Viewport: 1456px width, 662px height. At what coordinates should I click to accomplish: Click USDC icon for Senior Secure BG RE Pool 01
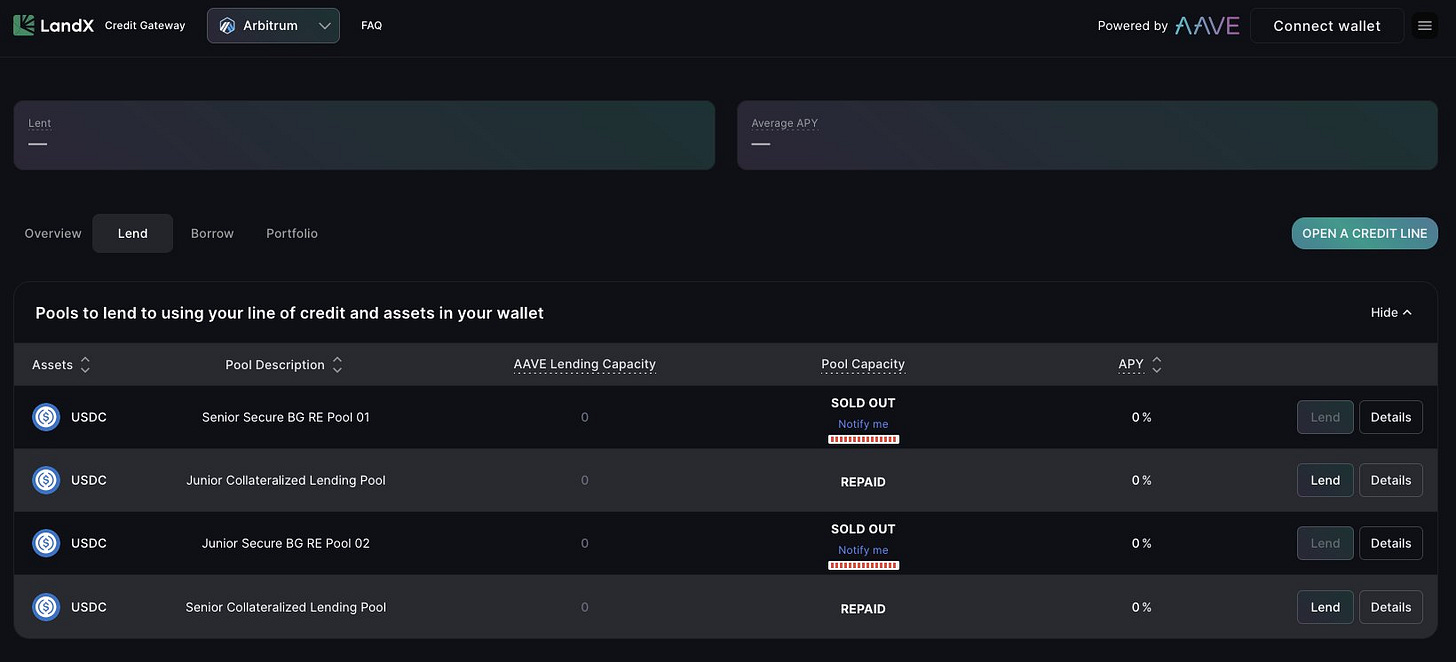[x=46, y=417]
